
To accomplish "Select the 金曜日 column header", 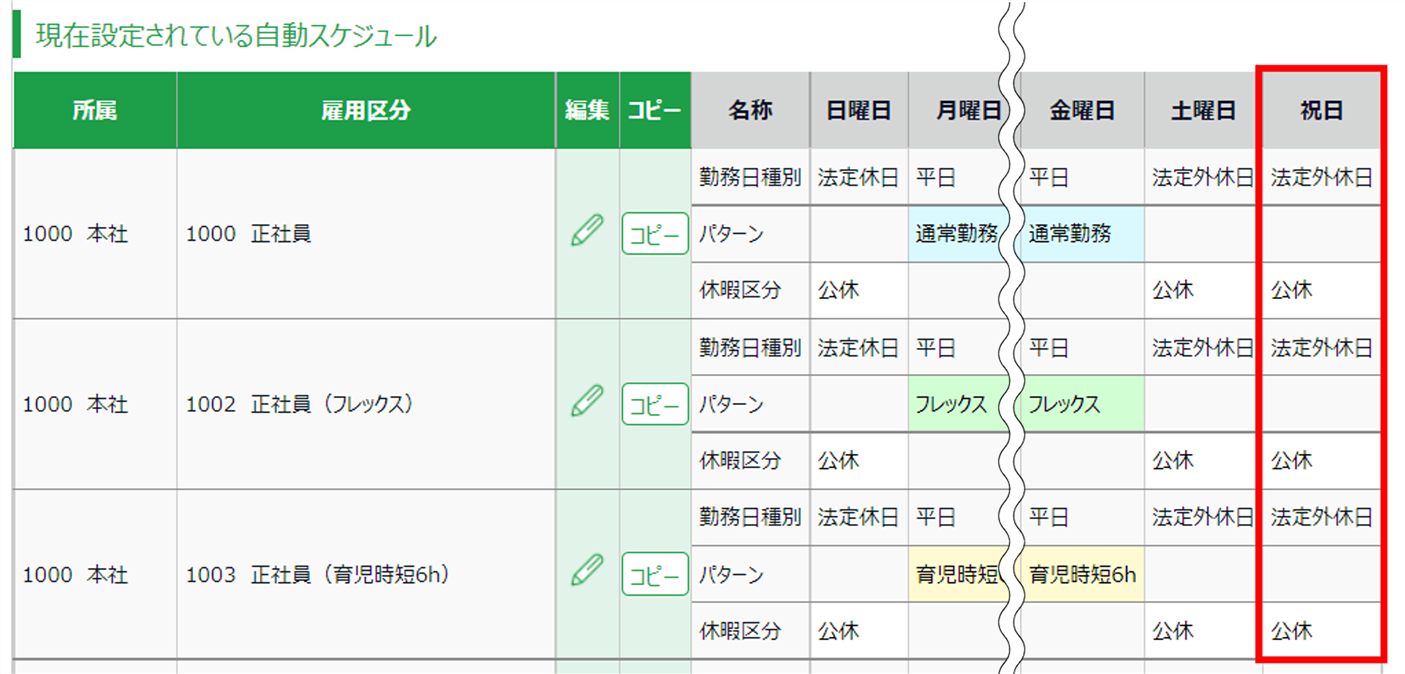I will (x=1082, y=111).
